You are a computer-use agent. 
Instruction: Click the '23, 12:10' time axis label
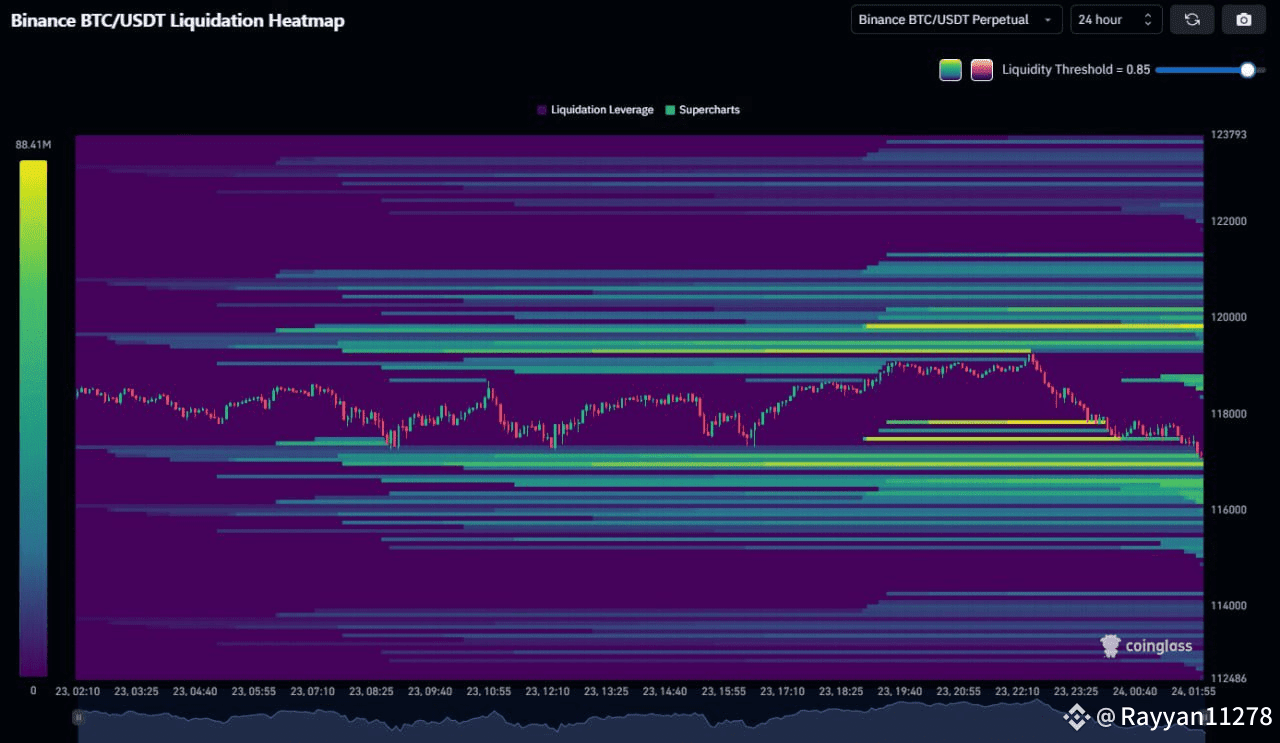click(548, 691)
